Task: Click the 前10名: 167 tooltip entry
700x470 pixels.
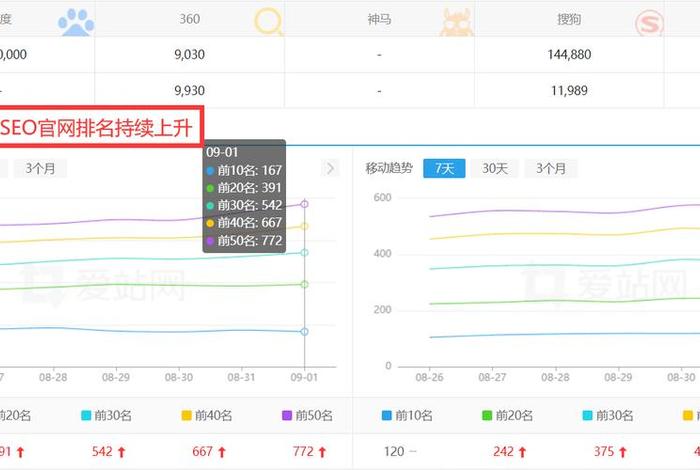Action: tap(244, 170)
